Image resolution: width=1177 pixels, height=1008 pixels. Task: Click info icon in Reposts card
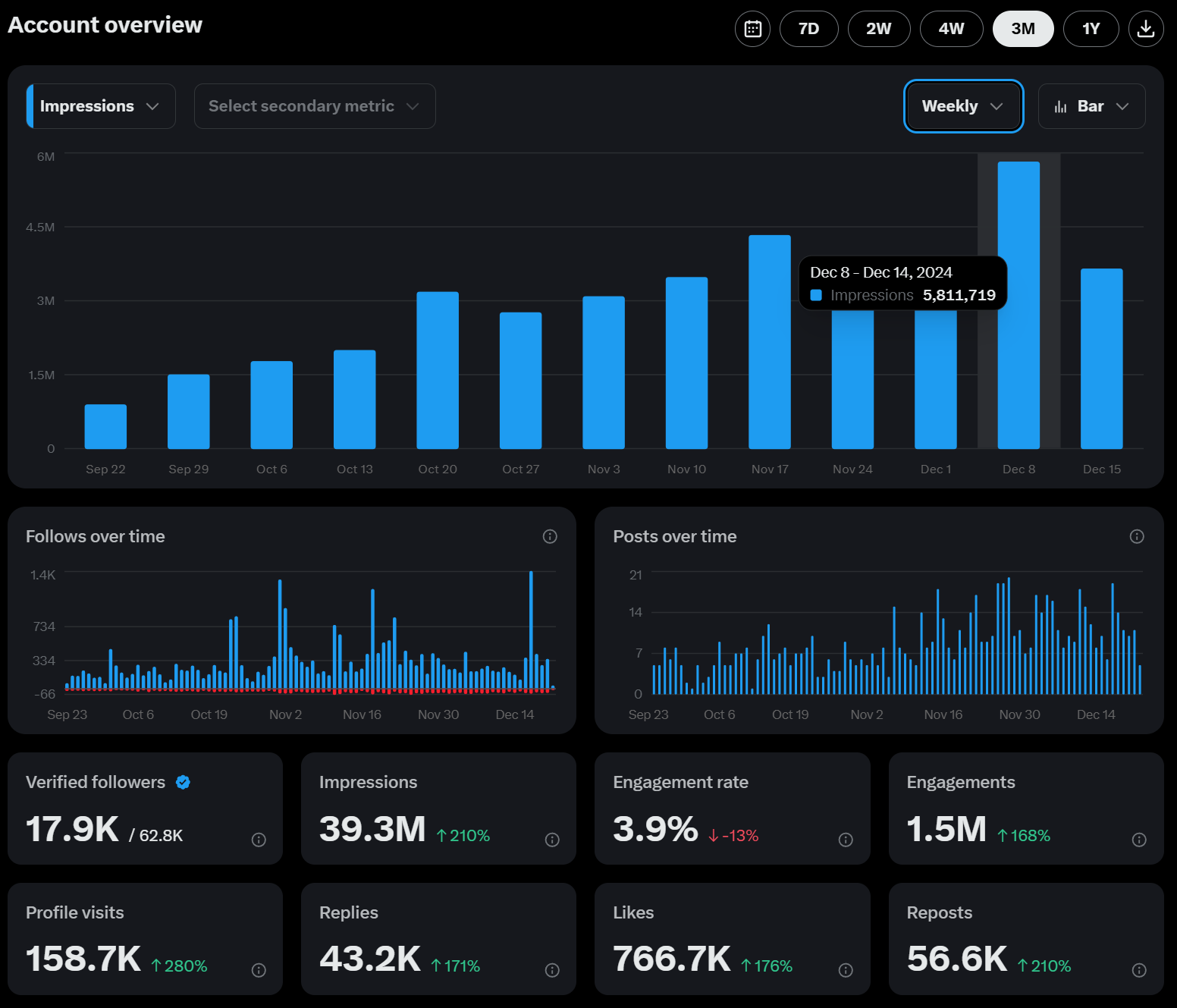click(x=1138, y=969)
